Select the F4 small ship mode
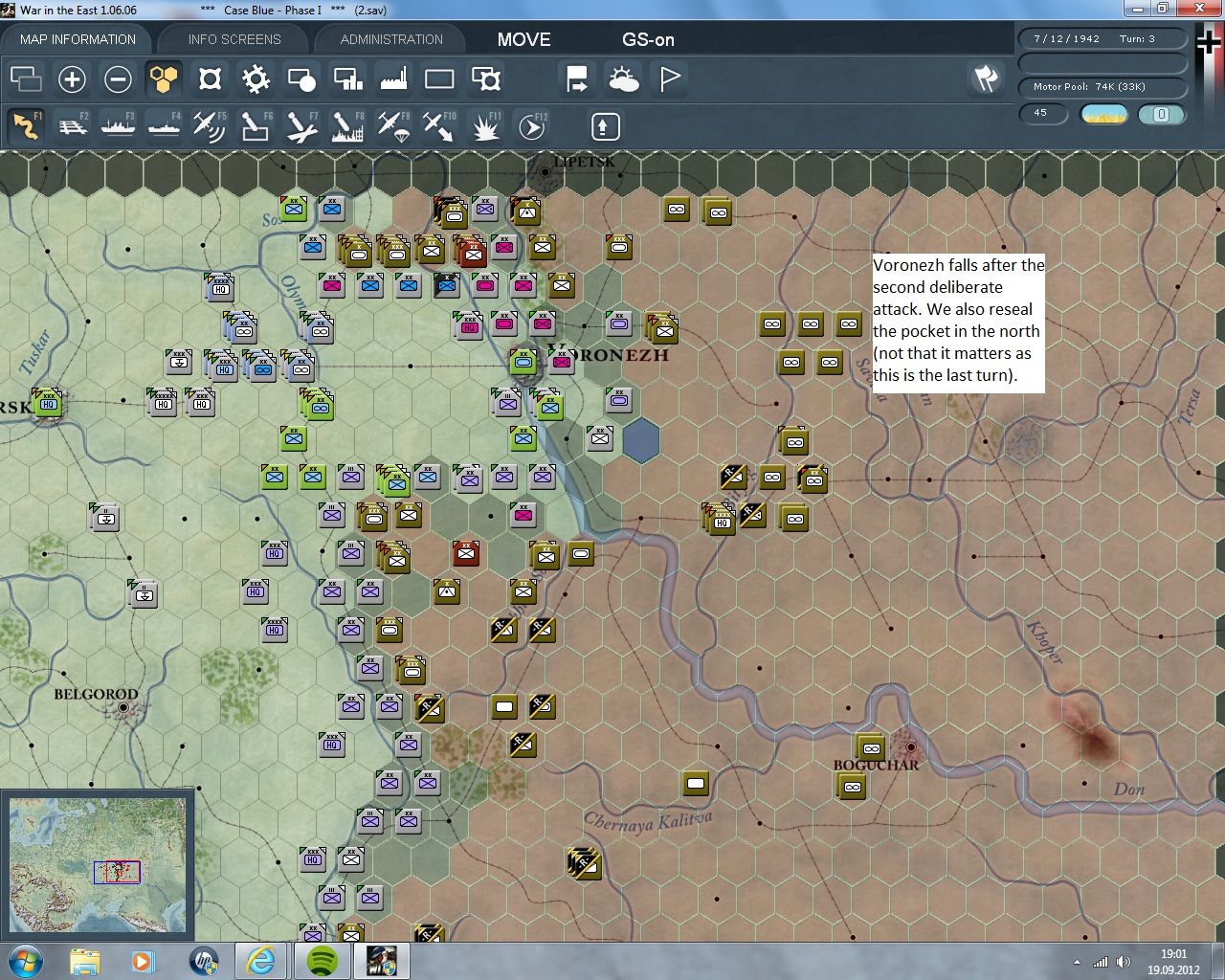 (164, 126)
